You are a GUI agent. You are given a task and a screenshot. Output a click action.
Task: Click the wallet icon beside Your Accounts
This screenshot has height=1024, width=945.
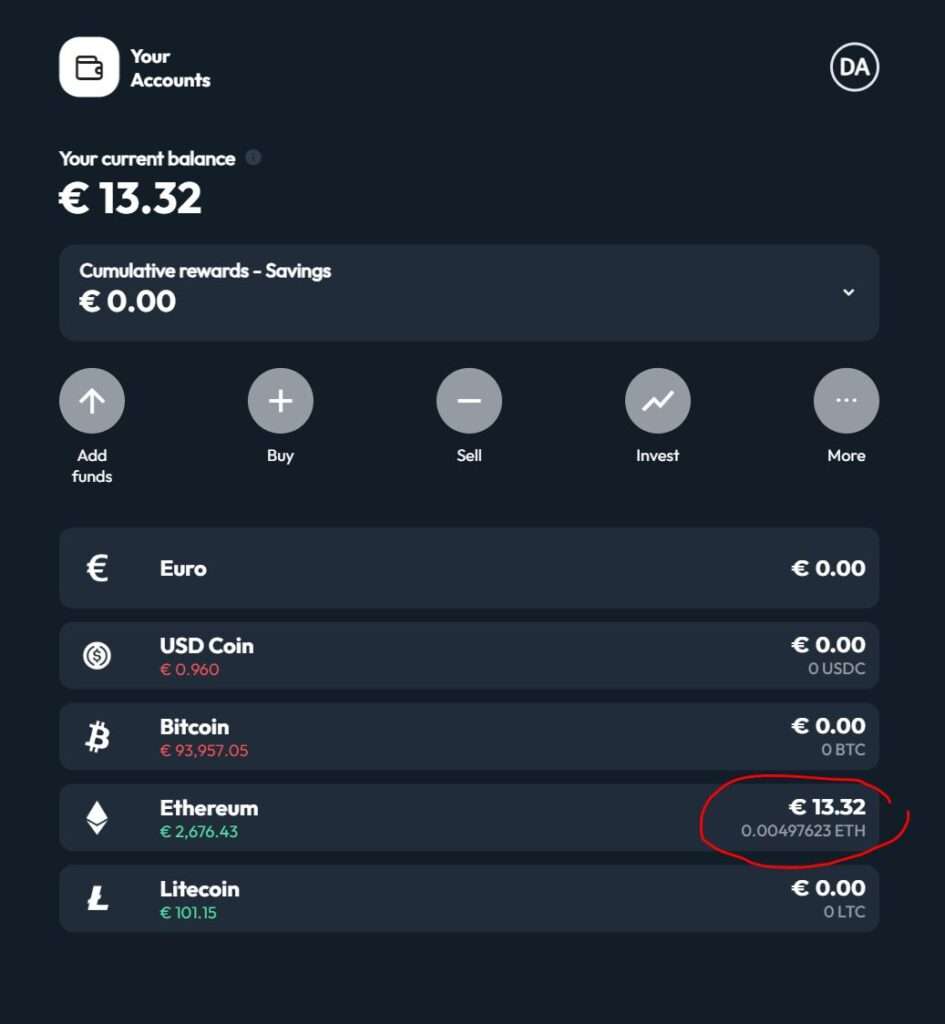click(x=89, y=67)
